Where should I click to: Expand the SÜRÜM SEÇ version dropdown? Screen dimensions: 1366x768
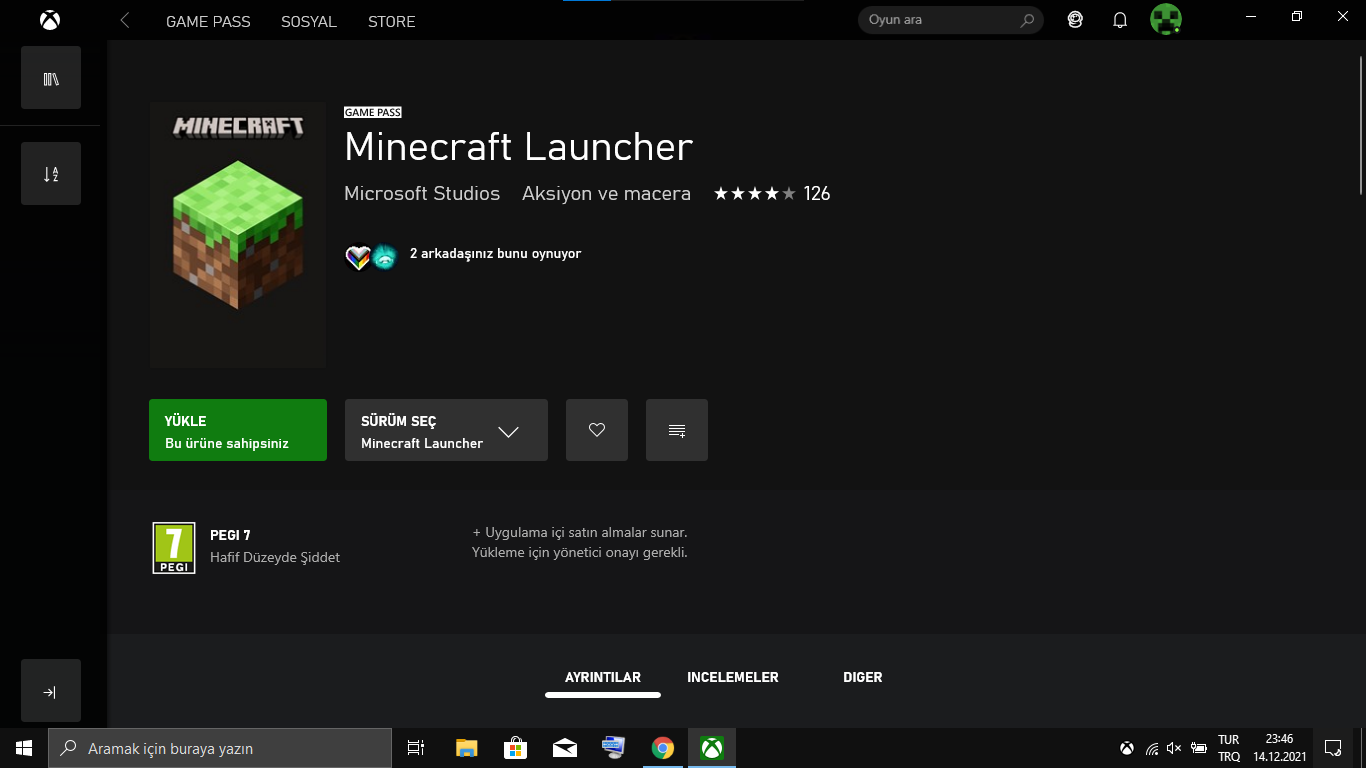tap(446, 430)
